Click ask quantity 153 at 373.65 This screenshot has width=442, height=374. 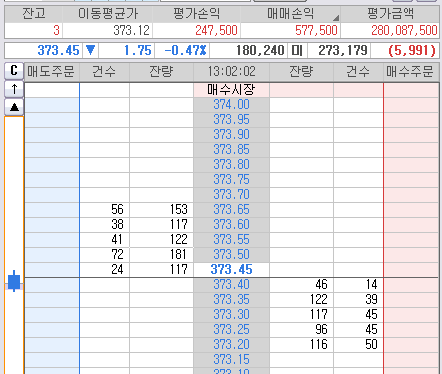179,210
